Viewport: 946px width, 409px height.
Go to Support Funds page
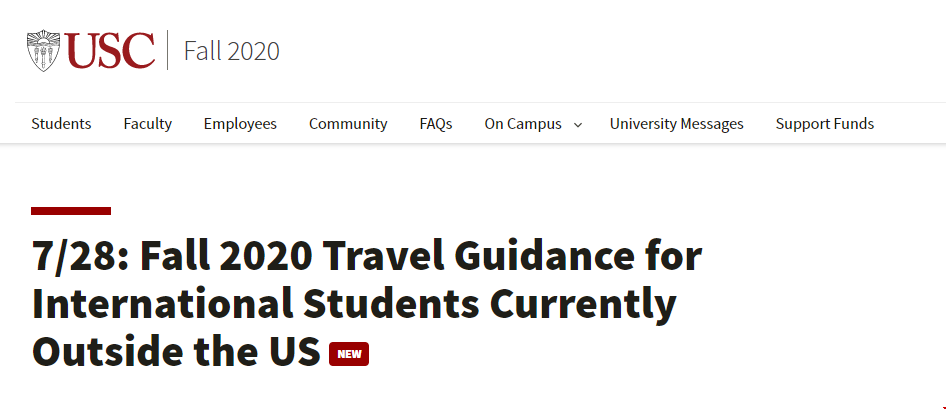tap(825, 124)
